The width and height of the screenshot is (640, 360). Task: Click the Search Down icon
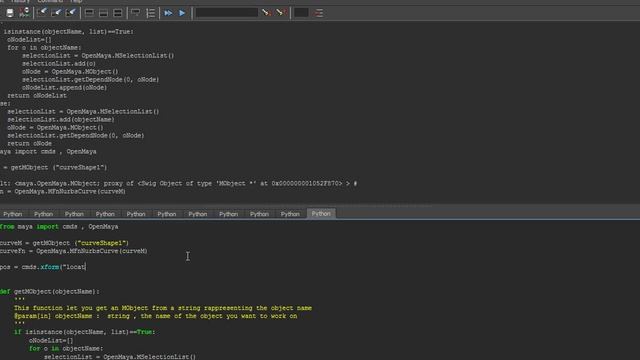[266, 13]
